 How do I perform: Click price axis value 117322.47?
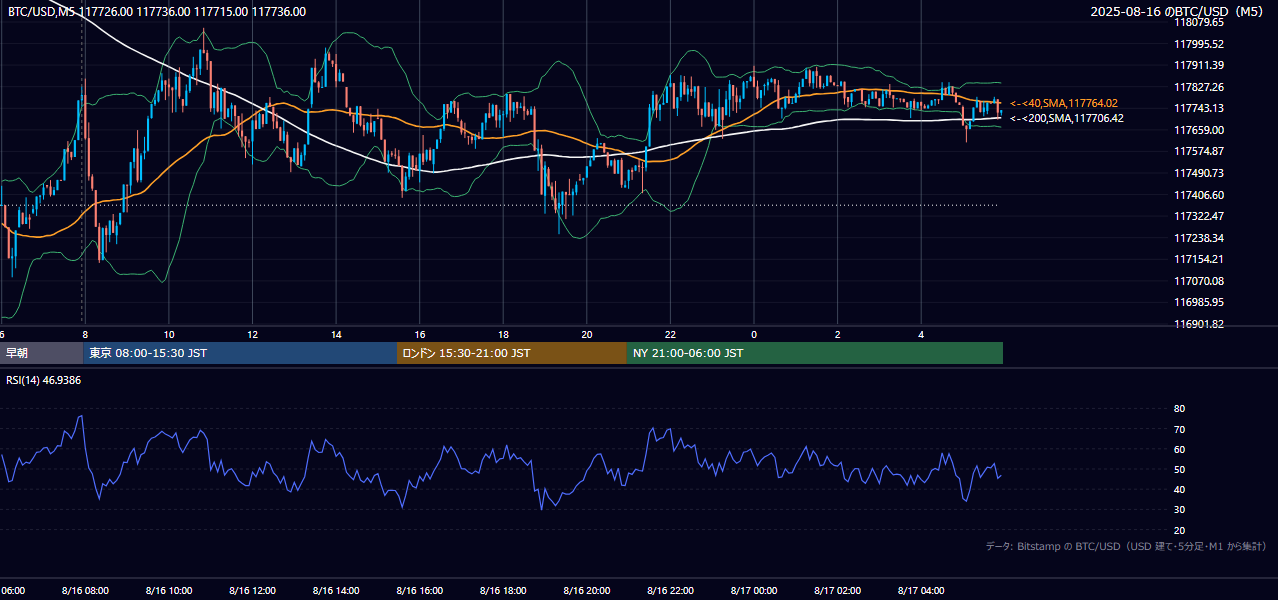[x=1198, y=216]
